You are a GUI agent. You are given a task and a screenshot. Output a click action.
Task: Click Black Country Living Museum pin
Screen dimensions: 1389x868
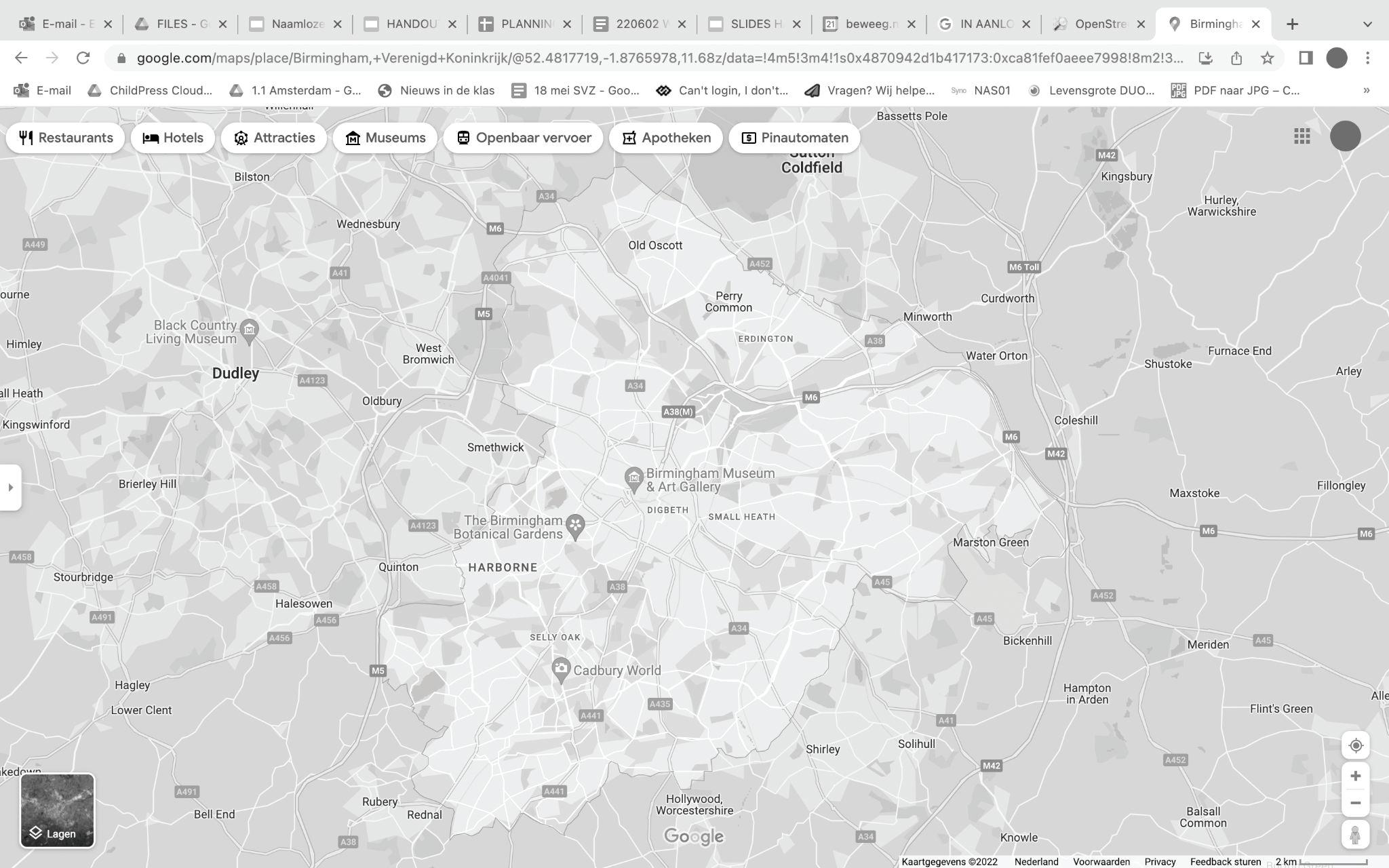click(250, 330)
